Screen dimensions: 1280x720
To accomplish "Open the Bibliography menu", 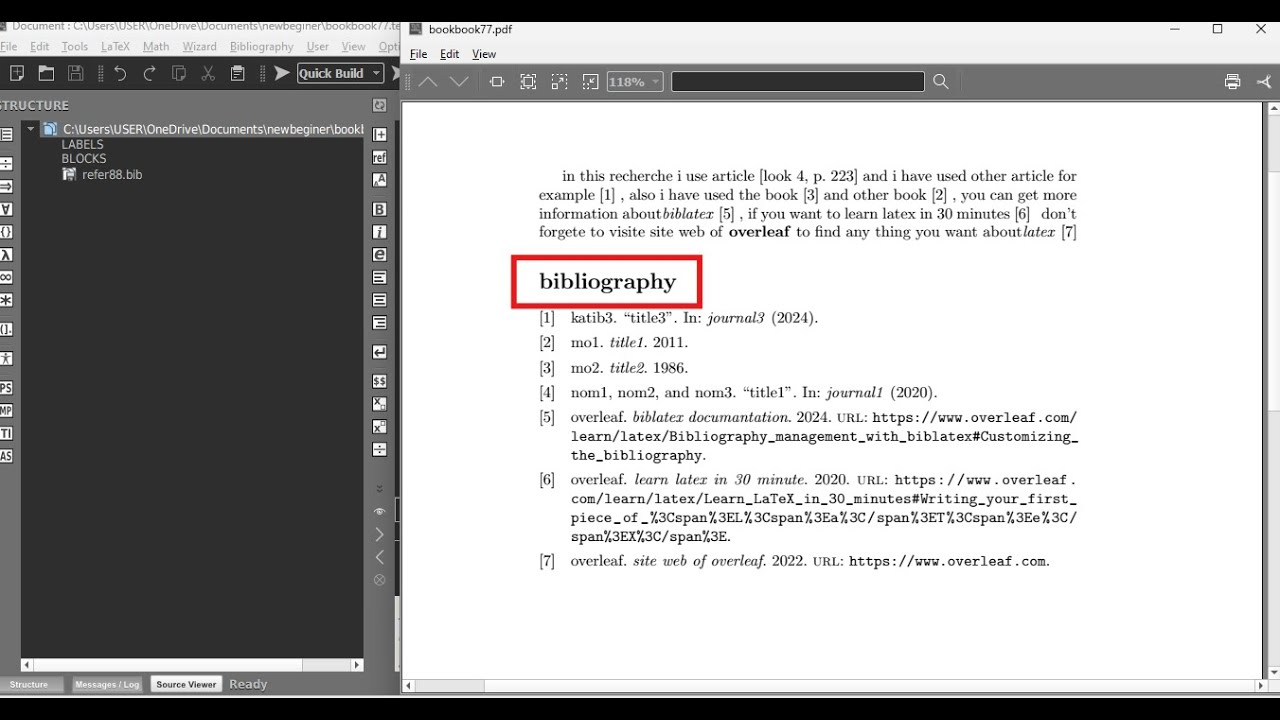I will pos(262,46).
